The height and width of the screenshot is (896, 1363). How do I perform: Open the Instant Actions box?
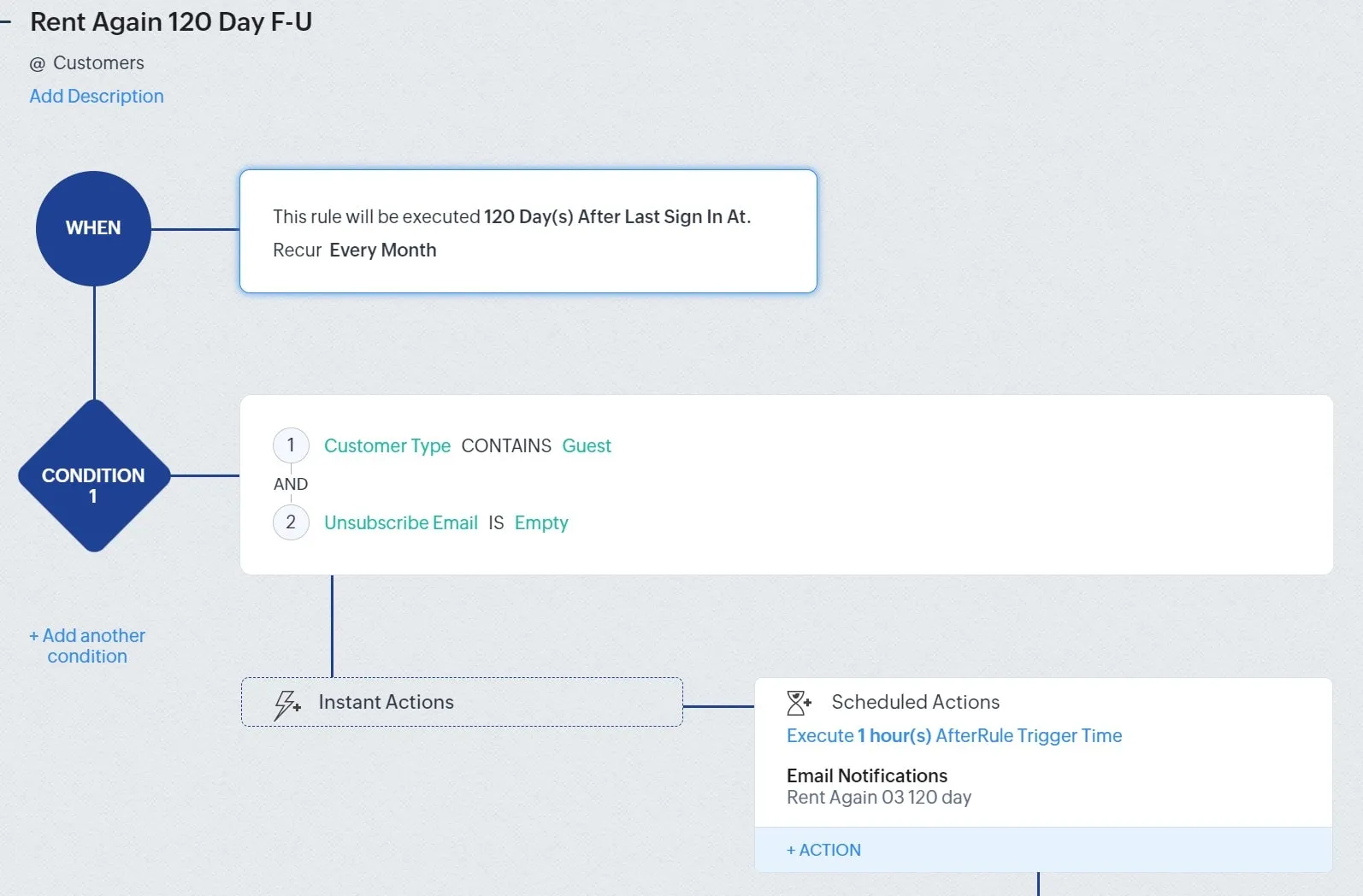(x=462, y=702)
